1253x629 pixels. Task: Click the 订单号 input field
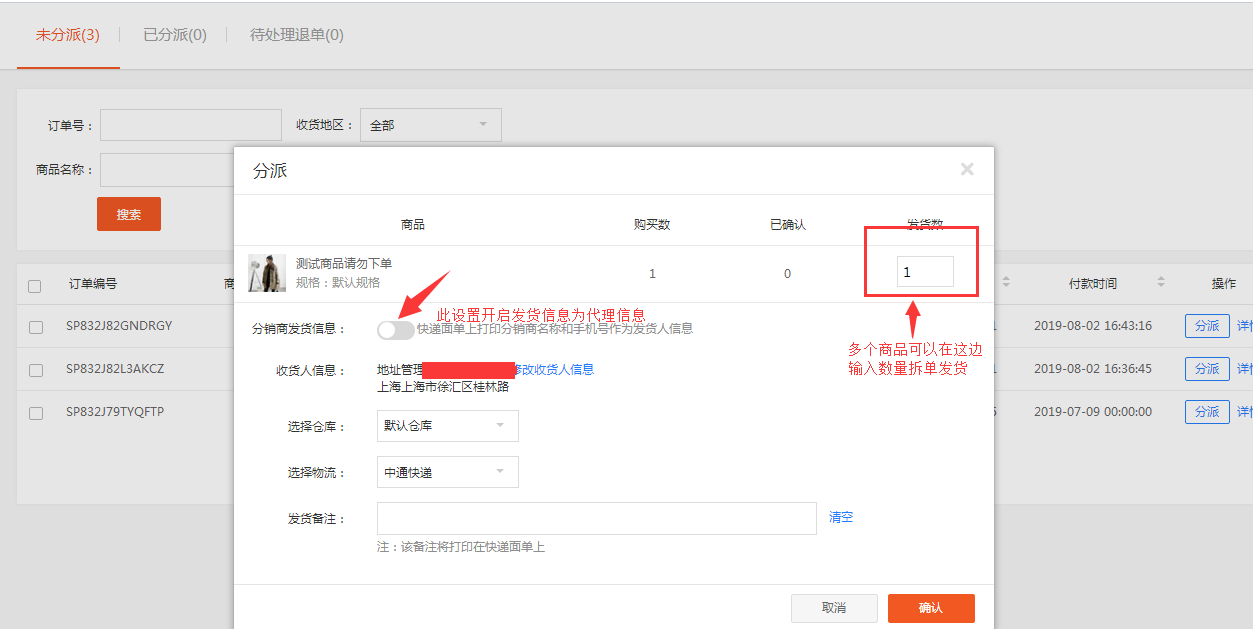[191, 125]
